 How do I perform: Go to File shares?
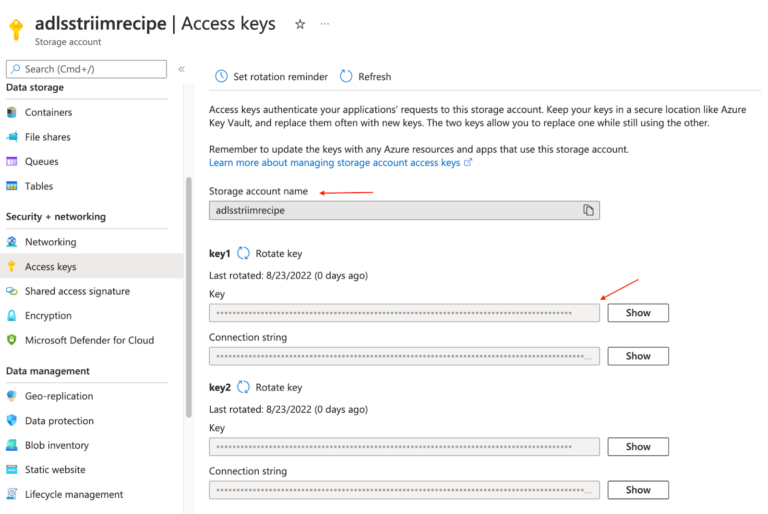tap(47, 137)
